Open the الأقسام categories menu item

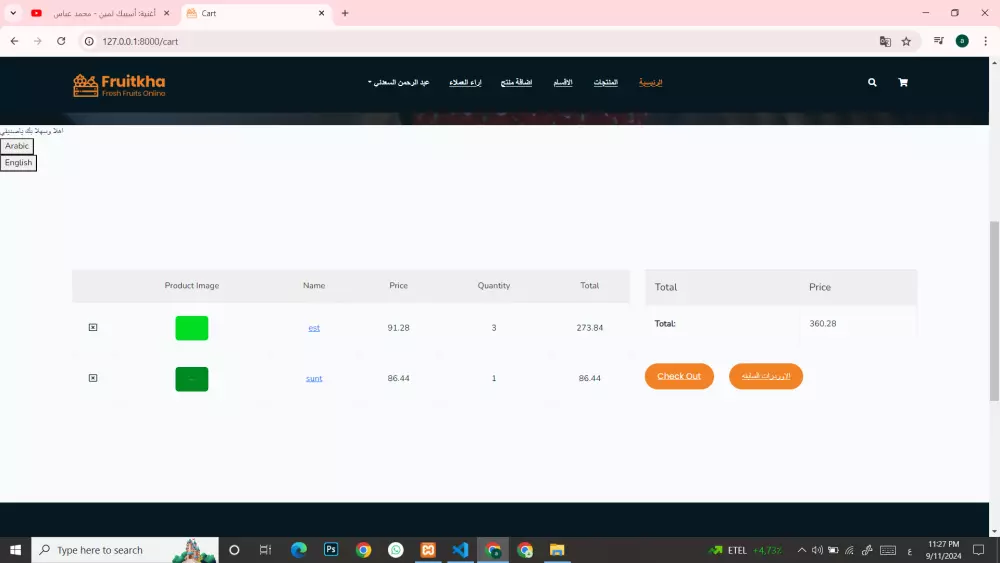(x=562, y=82)
